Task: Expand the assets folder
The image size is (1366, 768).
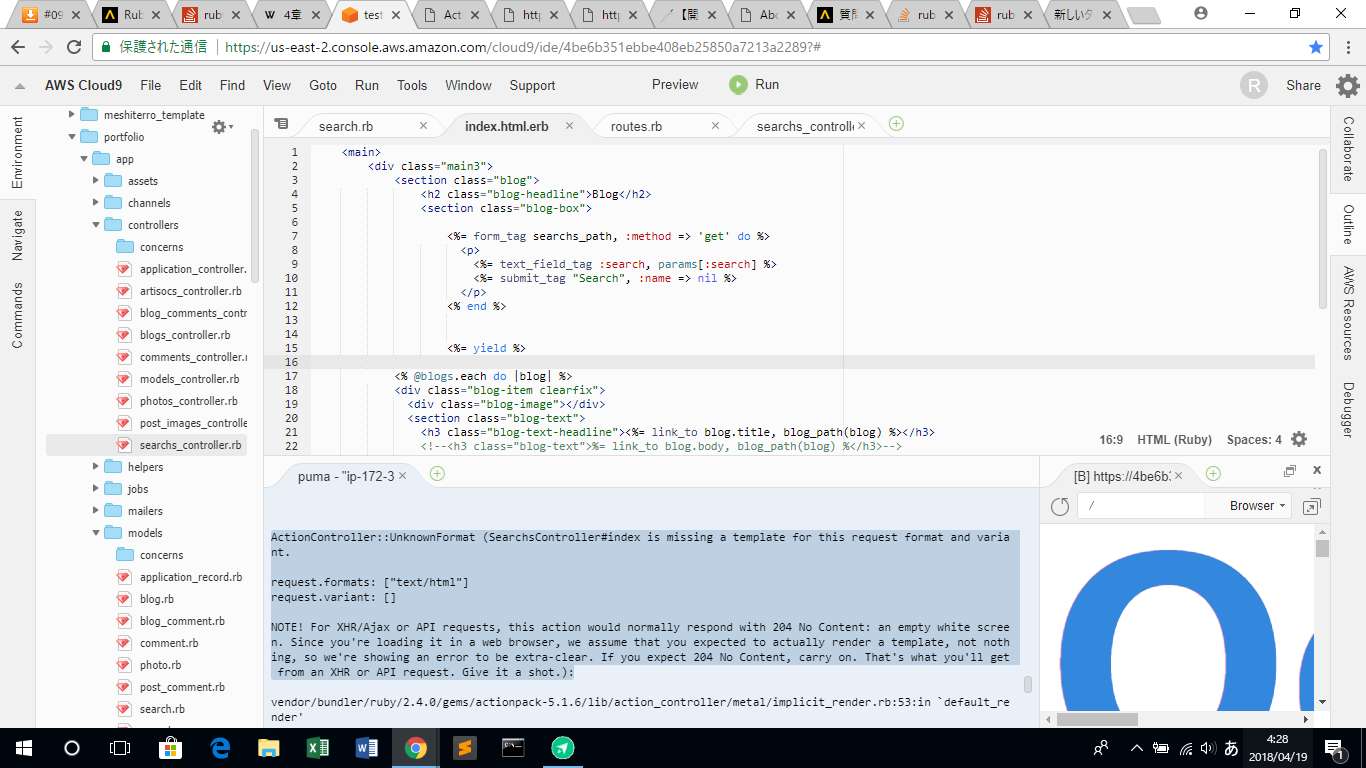Action: pyautogui.click(x=96, y=181)
